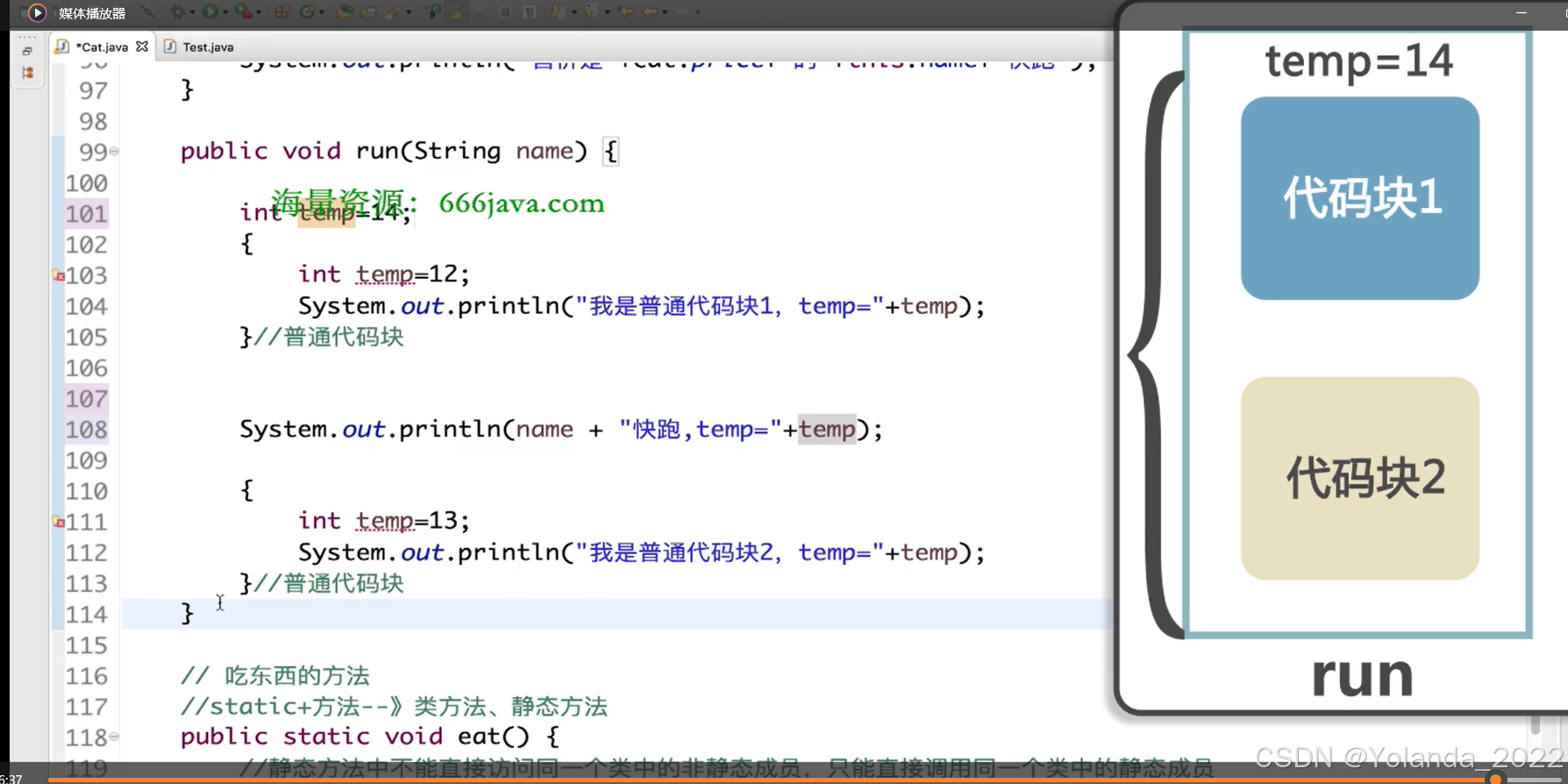
Task: Click the run label under the diagram
Action: tap(1362, 676)
